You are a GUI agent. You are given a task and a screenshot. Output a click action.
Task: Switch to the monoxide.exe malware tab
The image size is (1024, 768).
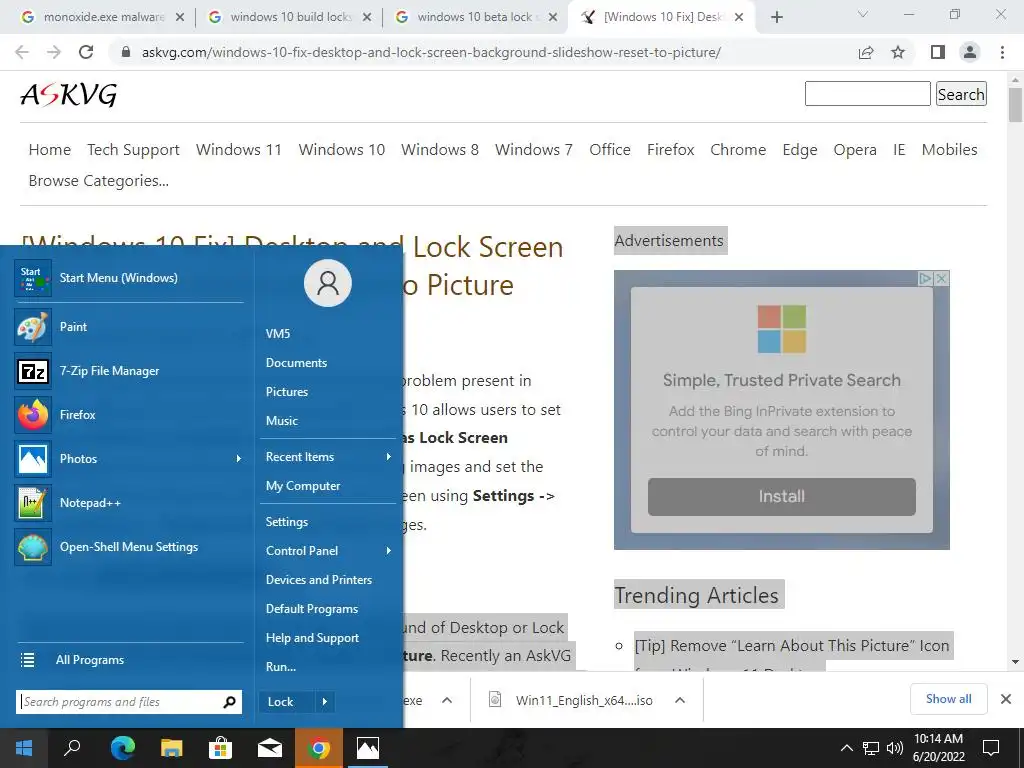(103, 17)
